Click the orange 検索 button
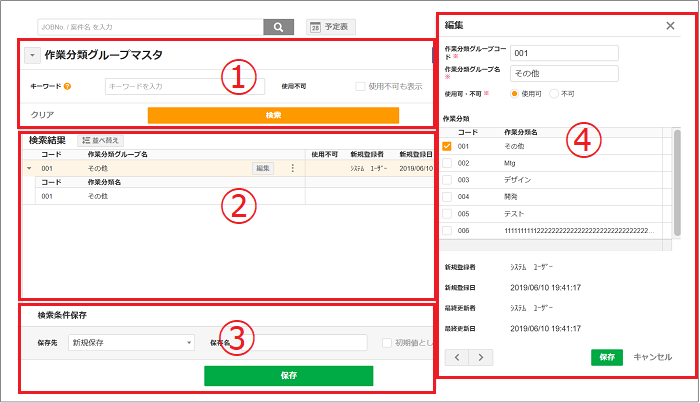 coord(273,115)
